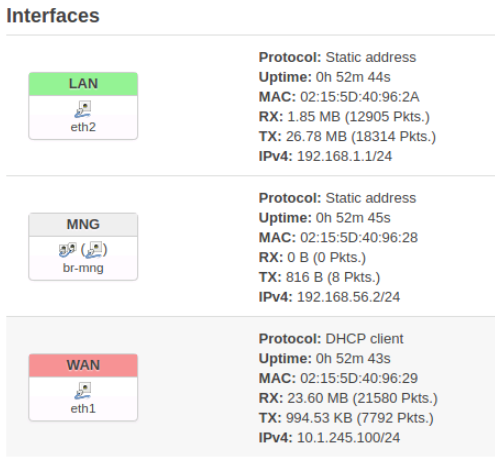
Task: Click the Interfaces heading
Action: [53, 16]
